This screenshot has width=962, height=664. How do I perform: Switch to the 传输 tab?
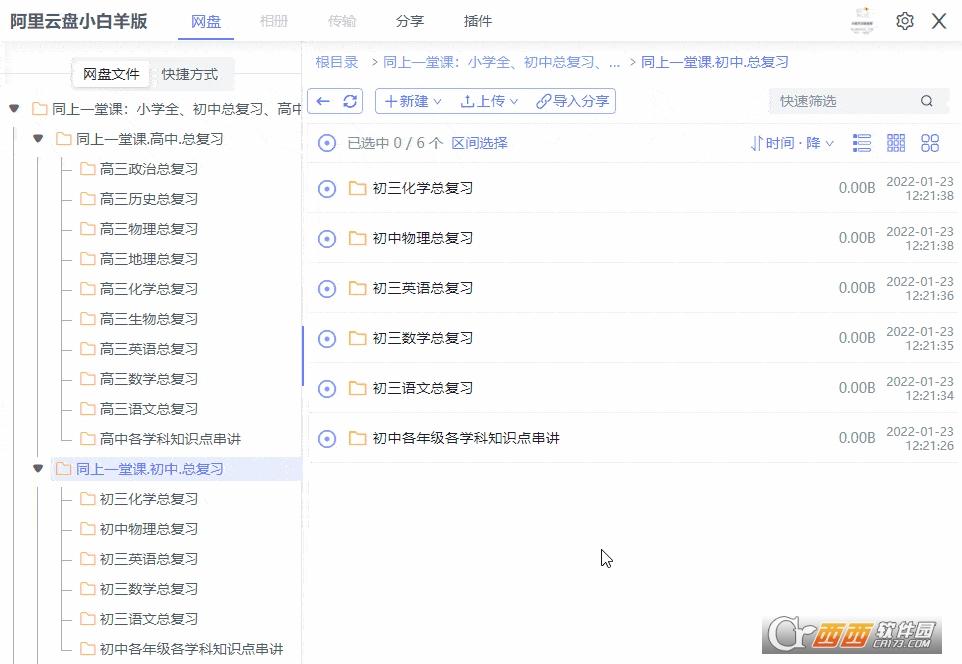[x=342, y=21]
